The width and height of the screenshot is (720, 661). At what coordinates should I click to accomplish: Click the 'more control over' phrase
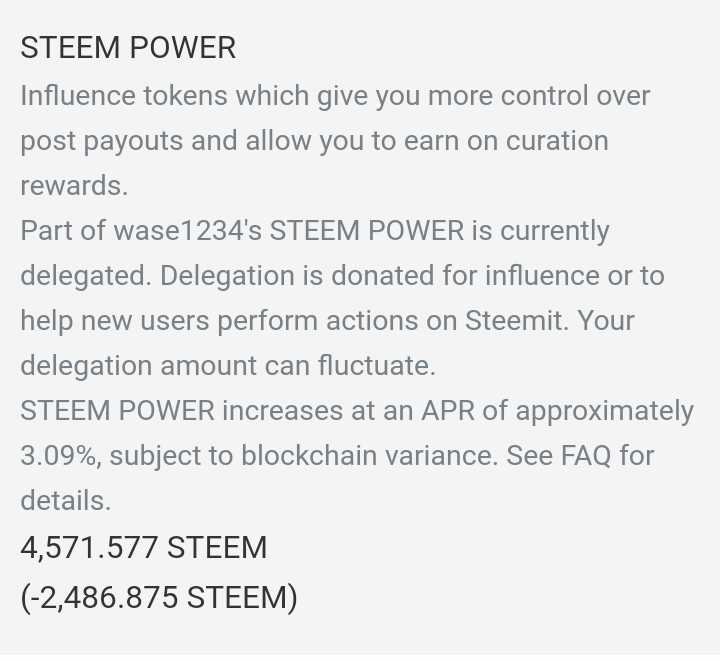[x=539, y=95]
